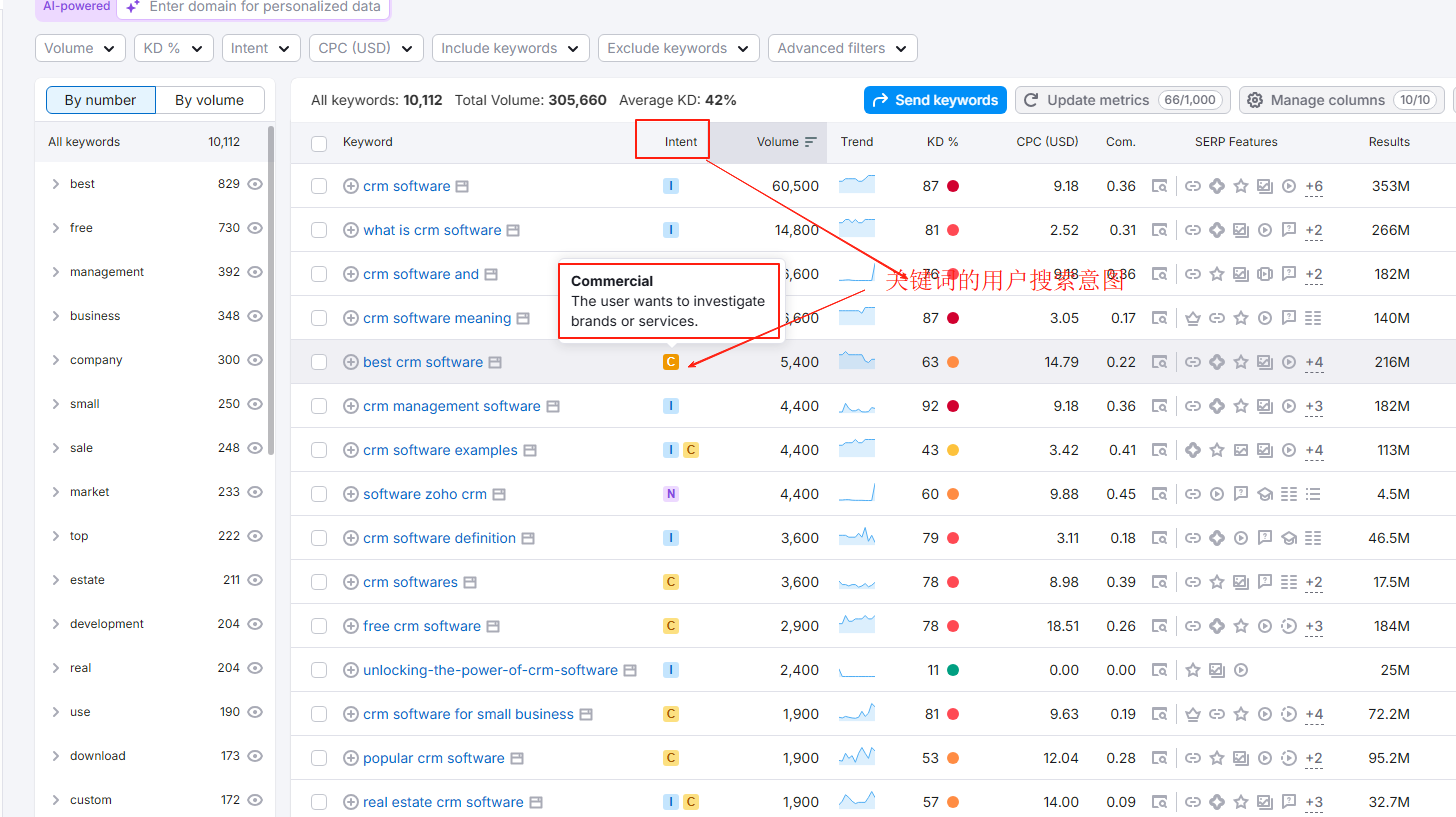Click the video SERP feature icon for "crm software"
1456x817 pixels.
click(1288, 186)
